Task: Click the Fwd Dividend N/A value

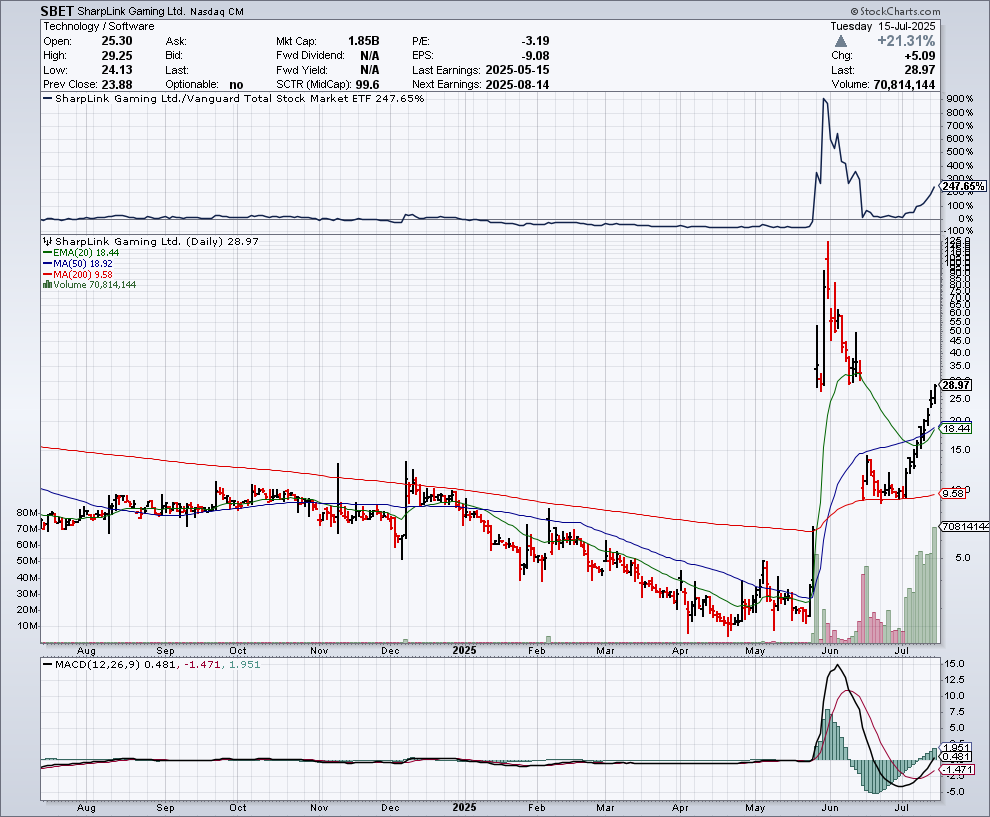Action: pos(370,56)
